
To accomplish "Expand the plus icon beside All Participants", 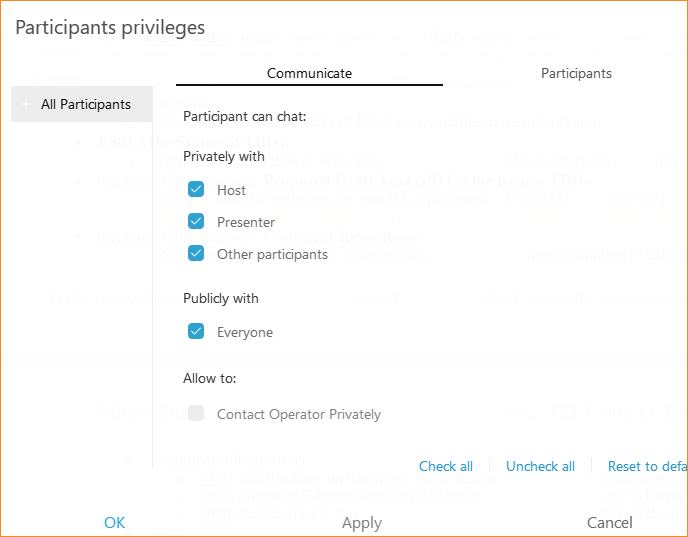I will pos(26,104).
